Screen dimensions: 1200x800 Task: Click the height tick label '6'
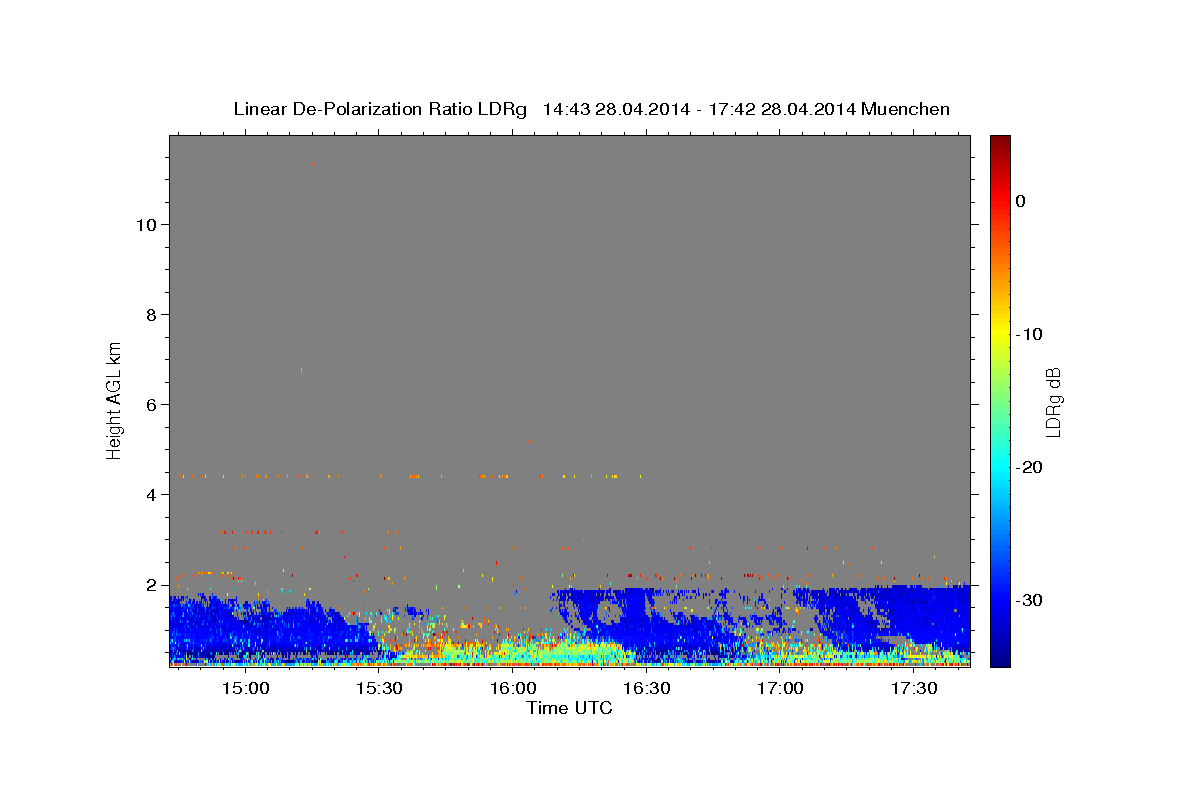tap(153, 405)
